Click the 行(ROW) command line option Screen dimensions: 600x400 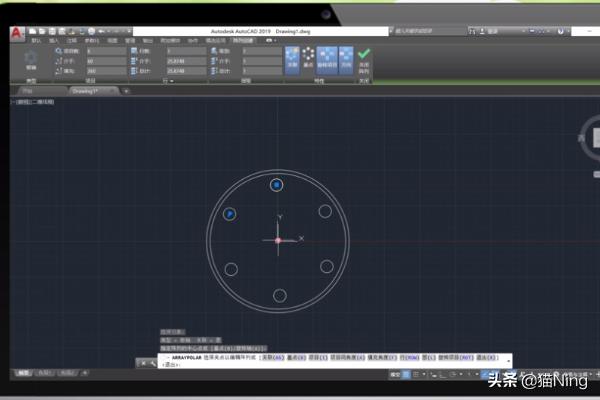pos(410,358)
